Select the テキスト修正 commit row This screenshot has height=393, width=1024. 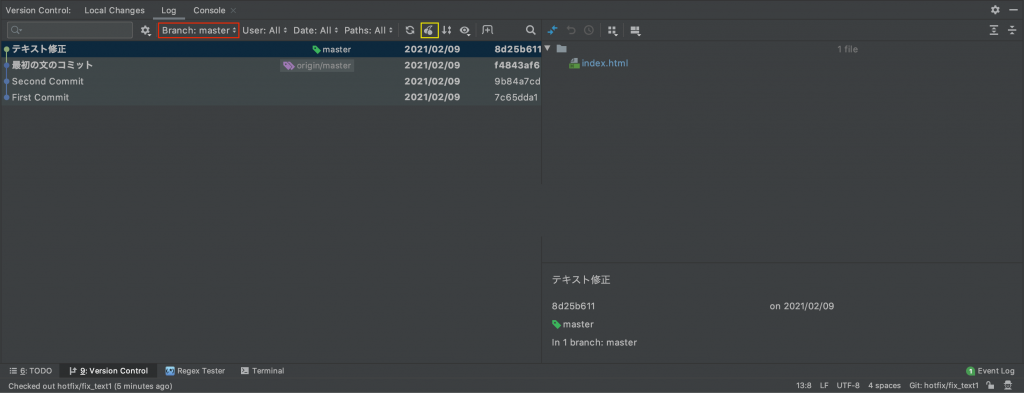[x=271, y=49]
